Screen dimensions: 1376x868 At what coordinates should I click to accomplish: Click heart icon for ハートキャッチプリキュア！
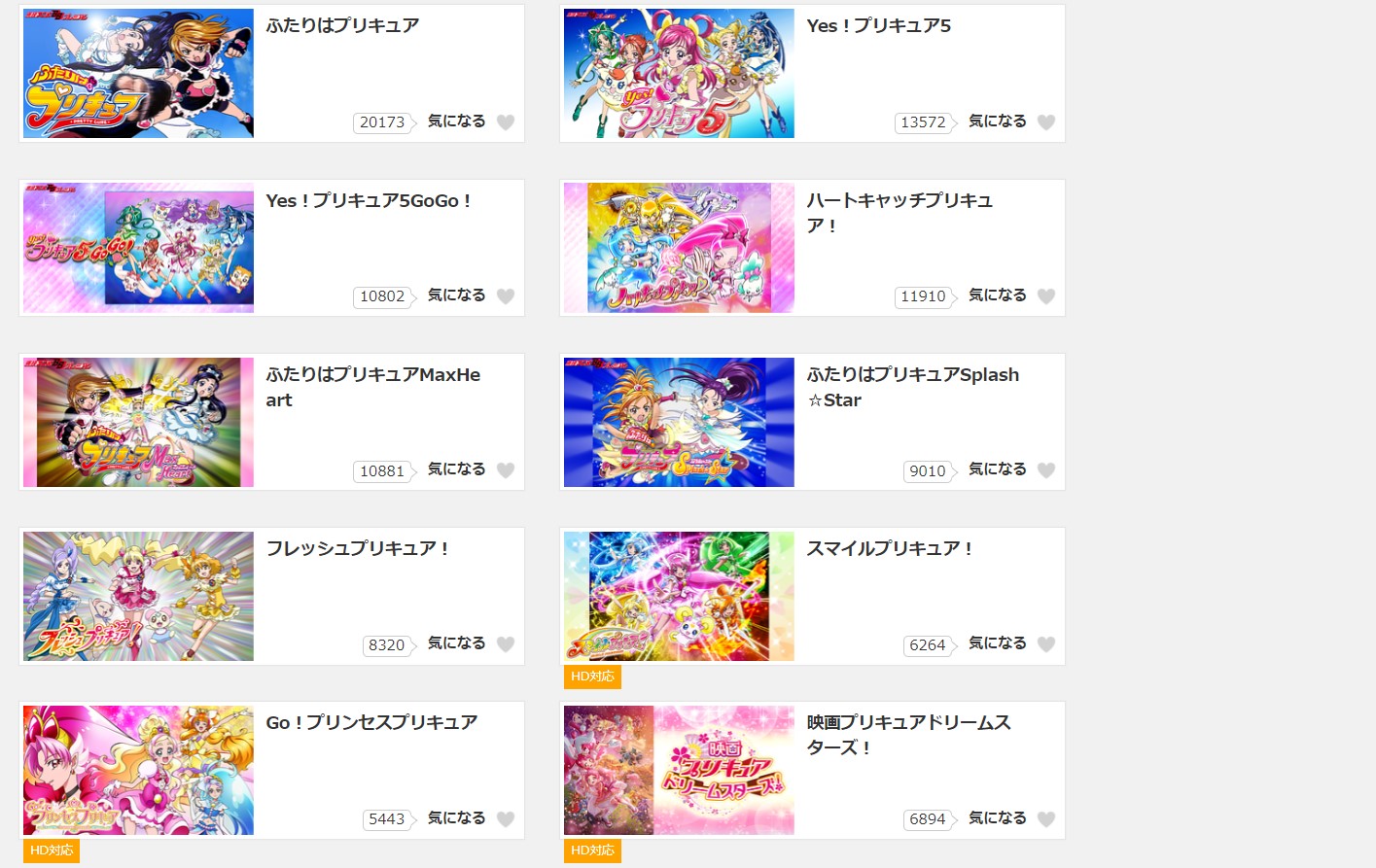point(1046,296)
